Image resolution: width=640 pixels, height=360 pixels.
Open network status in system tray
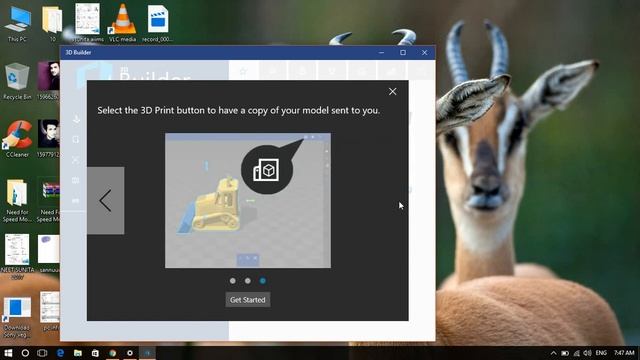click(x=576, y=353)
